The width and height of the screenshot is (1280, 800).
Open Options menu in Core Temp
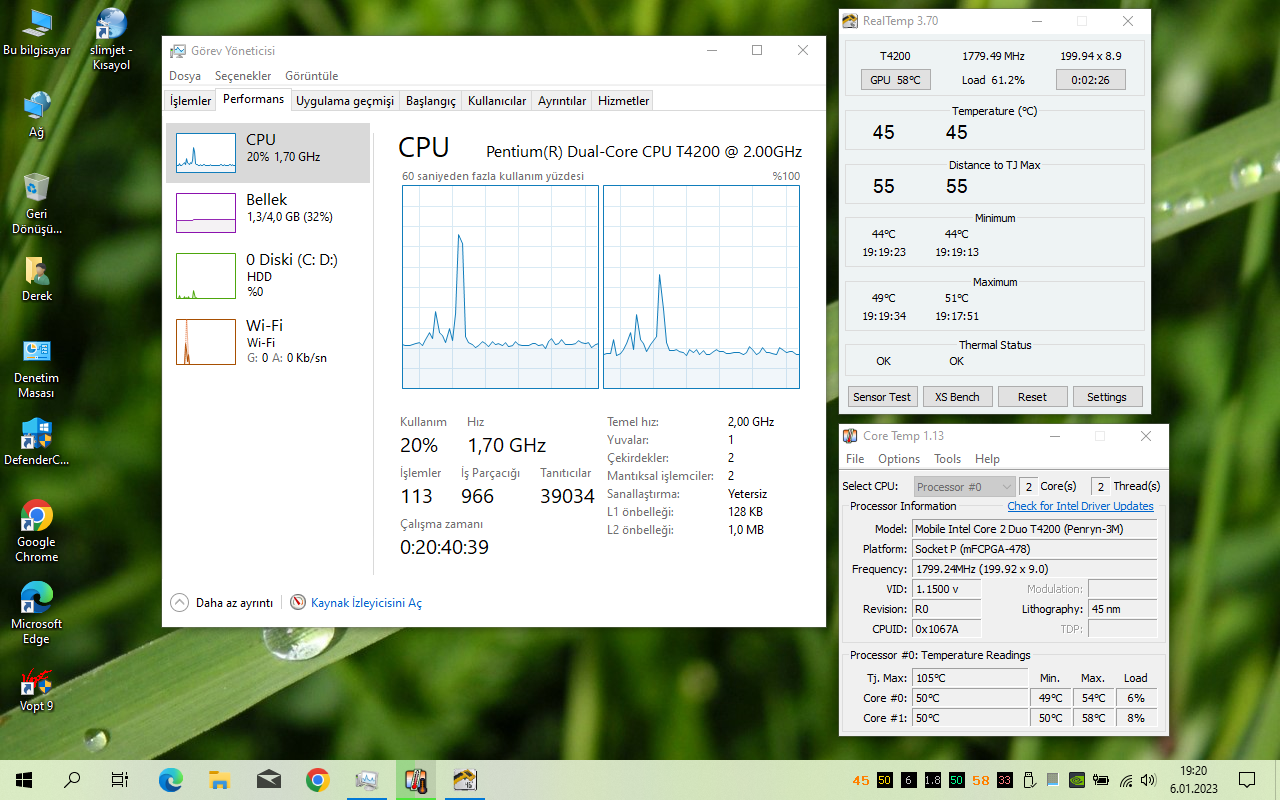pos(899,459)
